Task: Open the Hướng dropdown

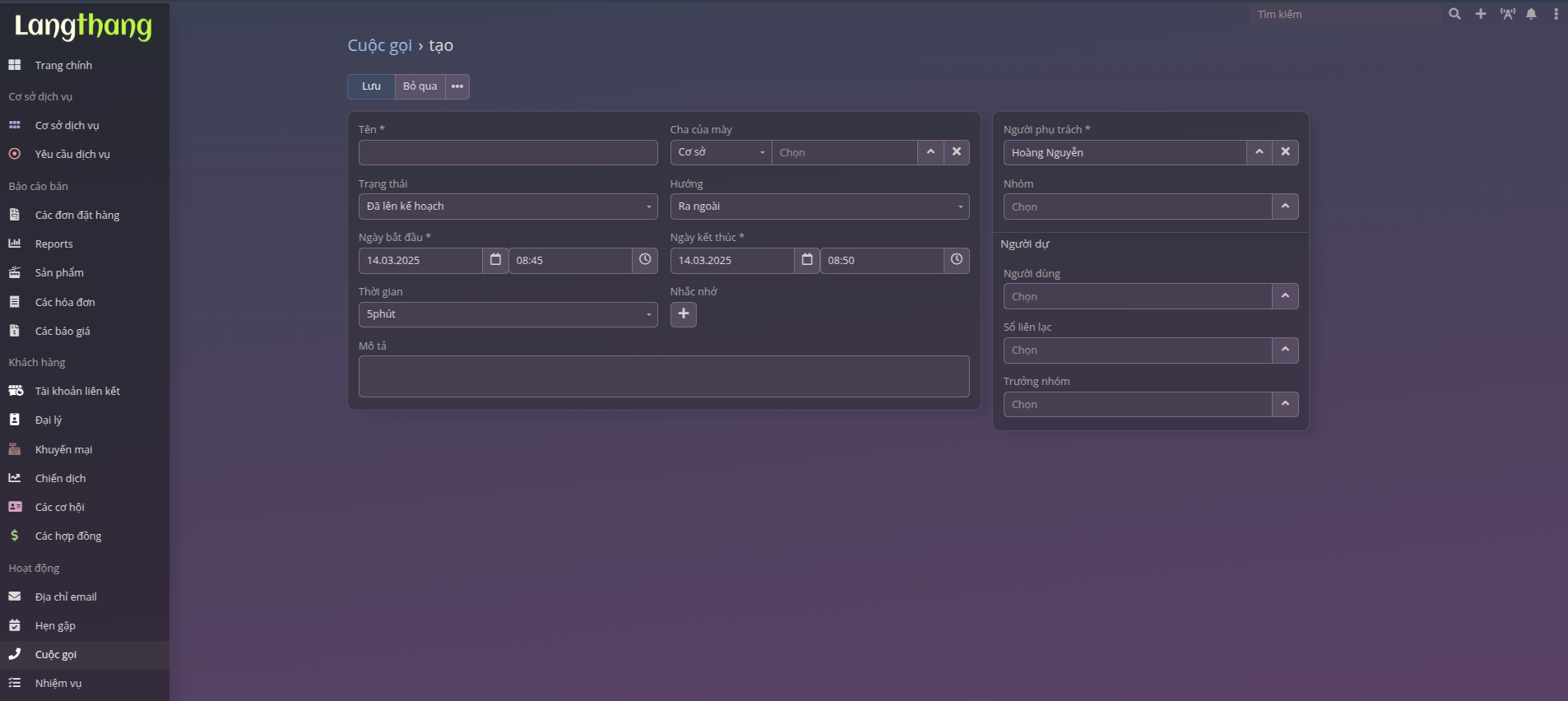Action: click(819, 207)
